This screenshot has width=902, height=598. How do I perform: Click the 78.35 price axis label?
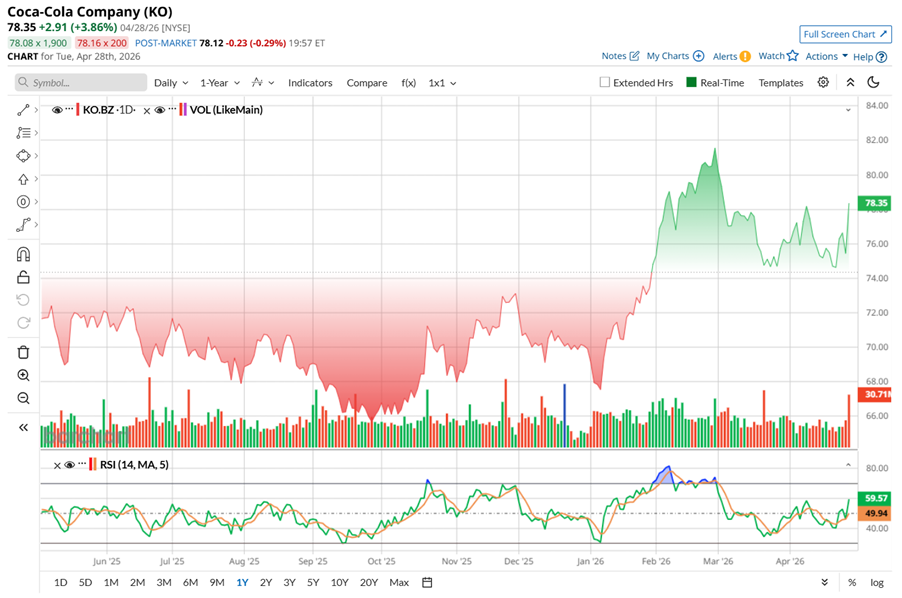tap(874, 203)
